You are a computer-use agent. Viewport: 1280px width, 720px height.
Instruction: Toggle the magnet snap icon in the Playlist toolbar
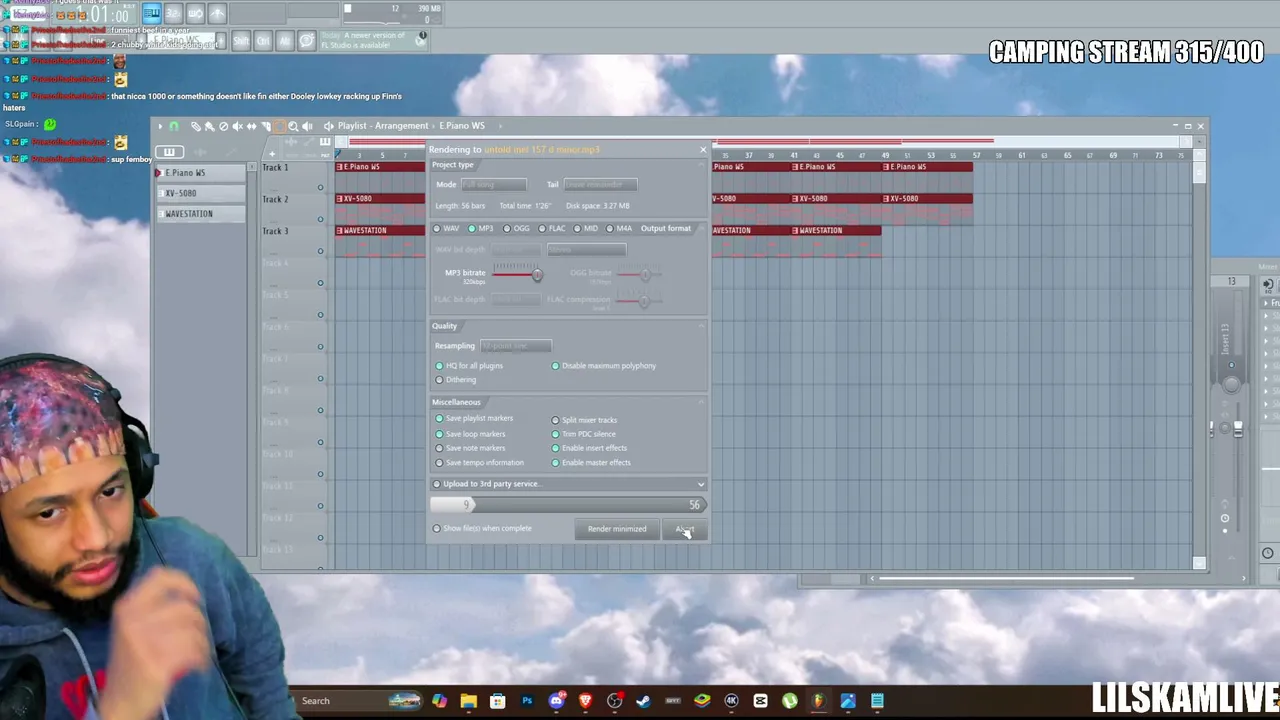coord(174,126)
